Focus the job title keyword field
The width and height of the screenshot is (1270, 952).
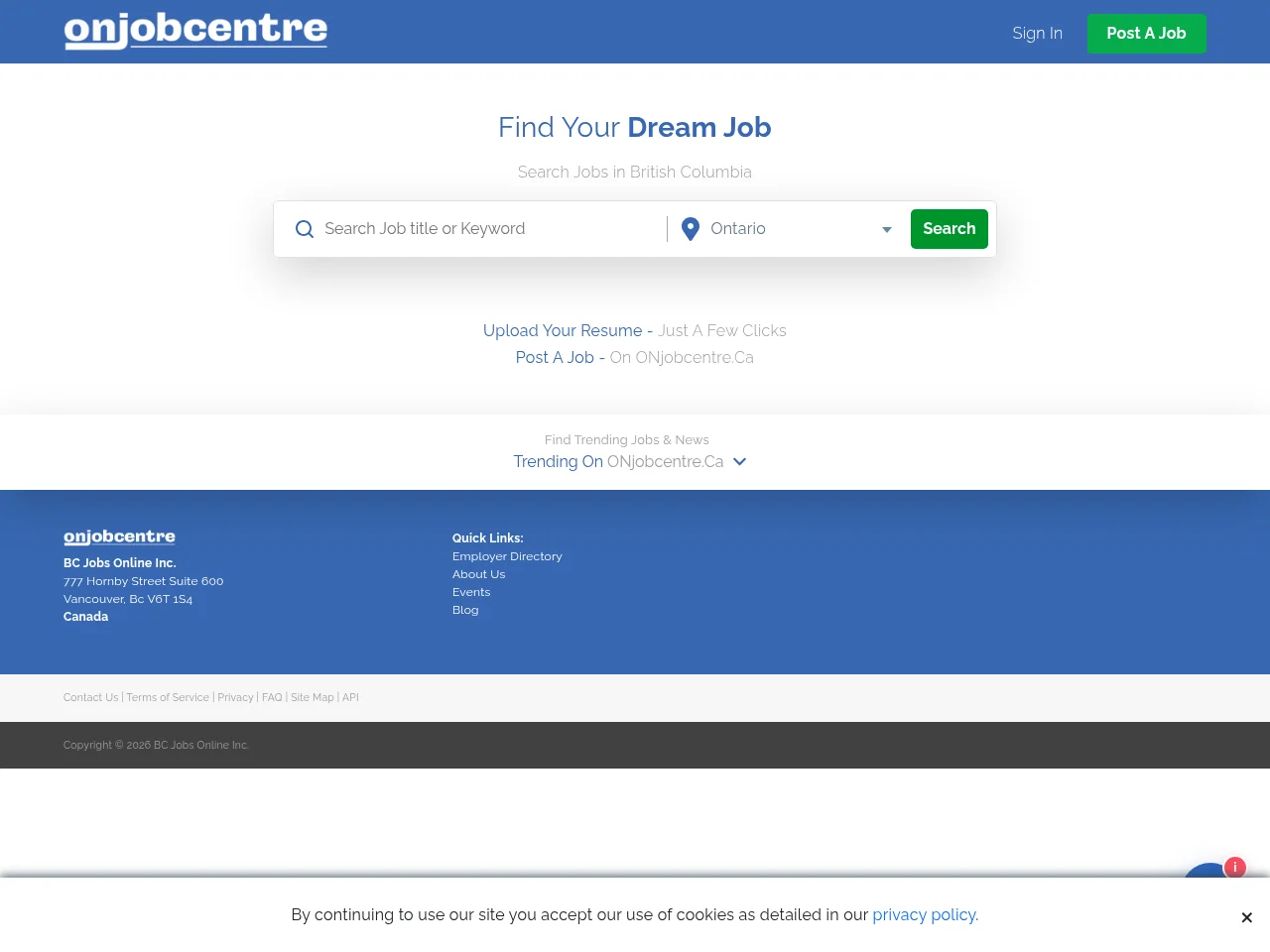(489, 229)
